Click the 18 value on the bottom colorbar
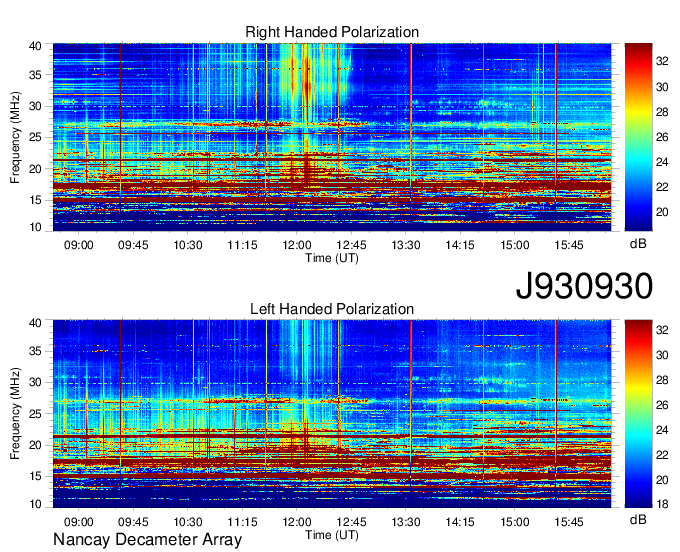680x552 pixels. pos(662,504)
